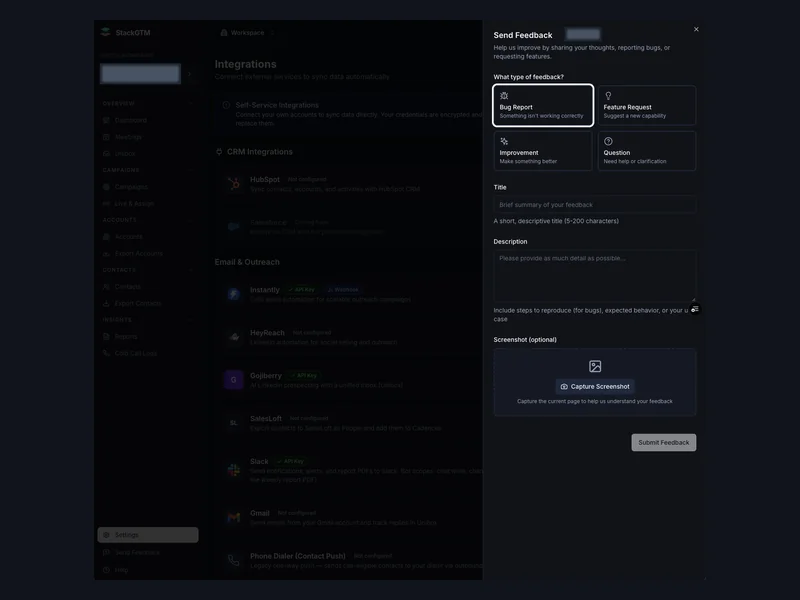Click HubSpot's Not configured label
800x600 pixels.
pyautogui.click(x=307, y=179)
